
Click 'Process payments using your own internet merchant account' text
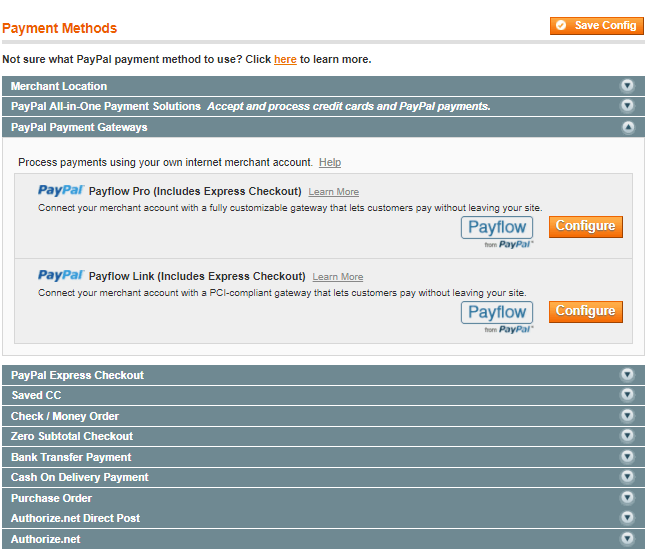click(x=165, y=162)
